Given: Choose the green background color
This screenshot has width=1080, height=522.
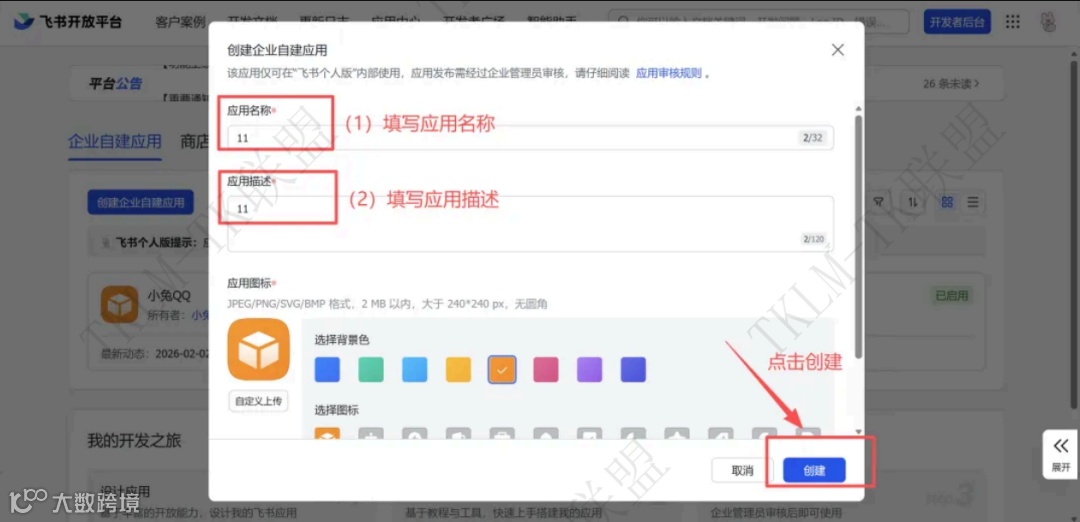Looking at the screenshot, I should coord(371,370).
